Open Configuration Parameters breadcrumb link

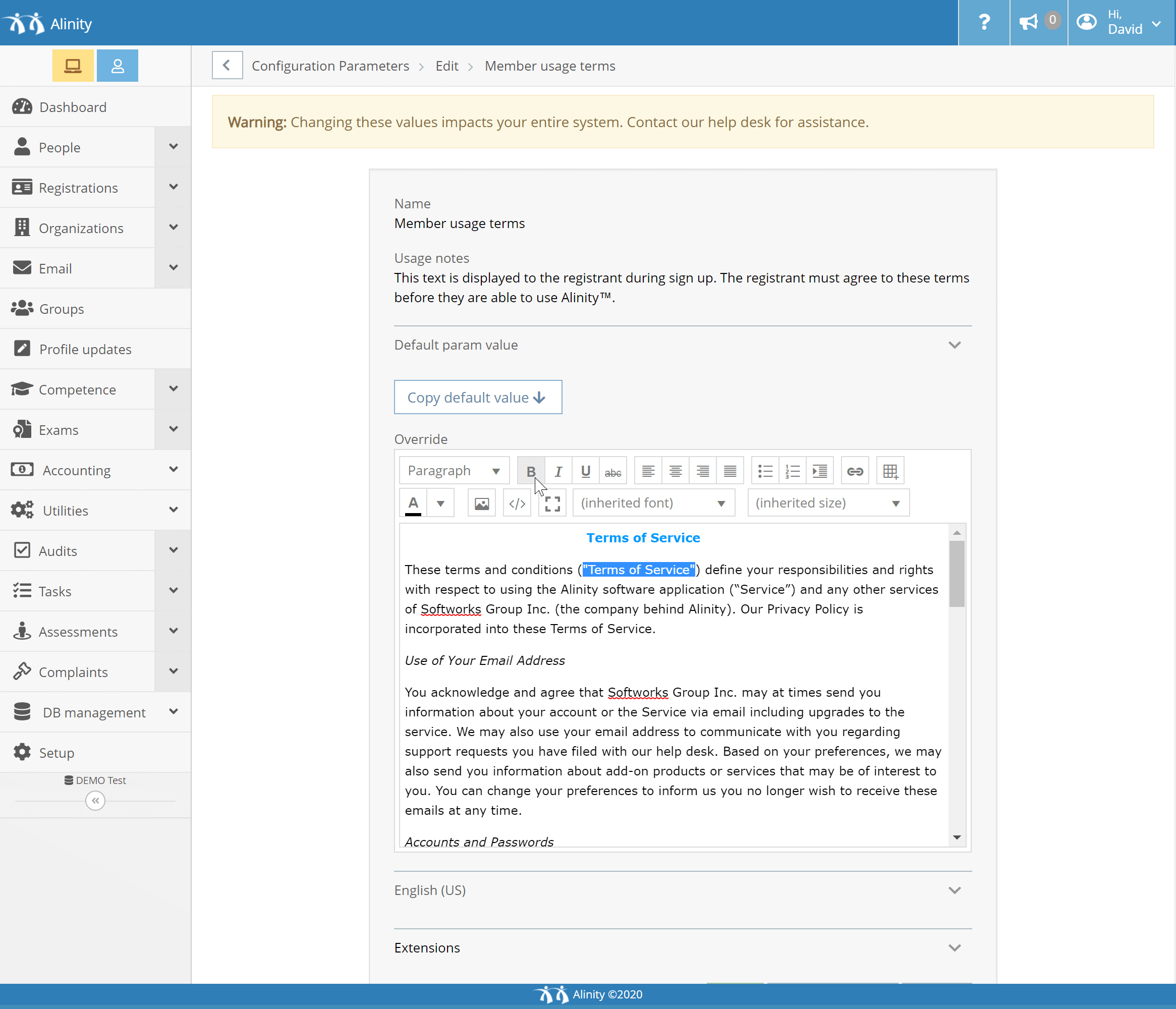330,66
